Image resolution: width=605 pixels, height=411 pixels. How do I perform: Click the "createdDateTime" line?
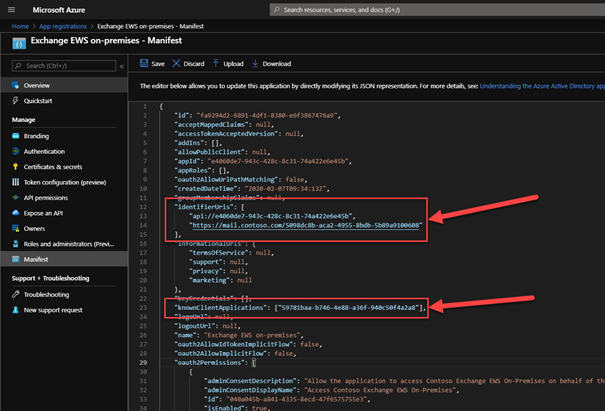(x=252, y=189)
